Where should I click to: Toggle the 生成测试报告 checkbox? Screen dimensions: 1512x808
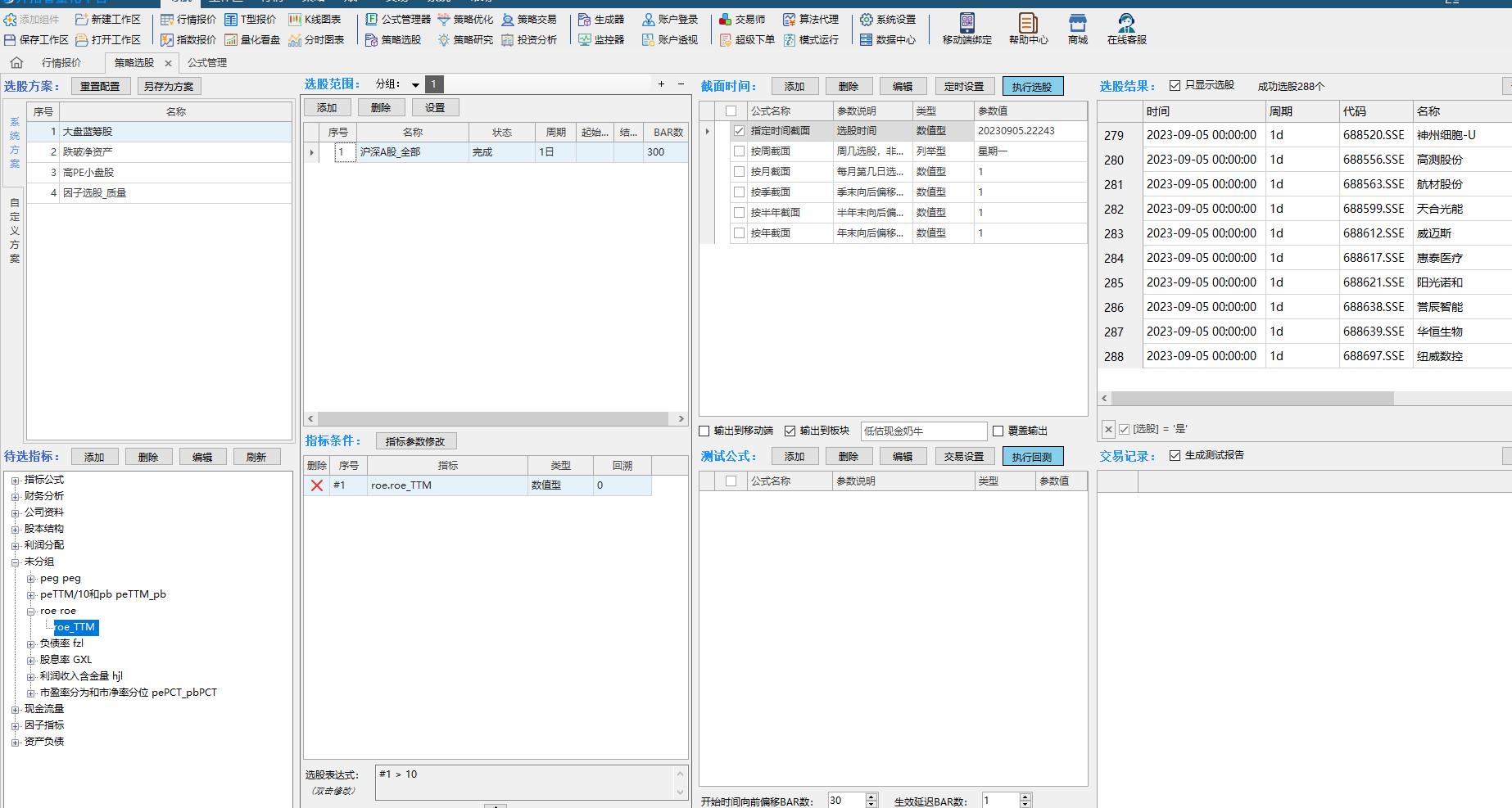1175,455
